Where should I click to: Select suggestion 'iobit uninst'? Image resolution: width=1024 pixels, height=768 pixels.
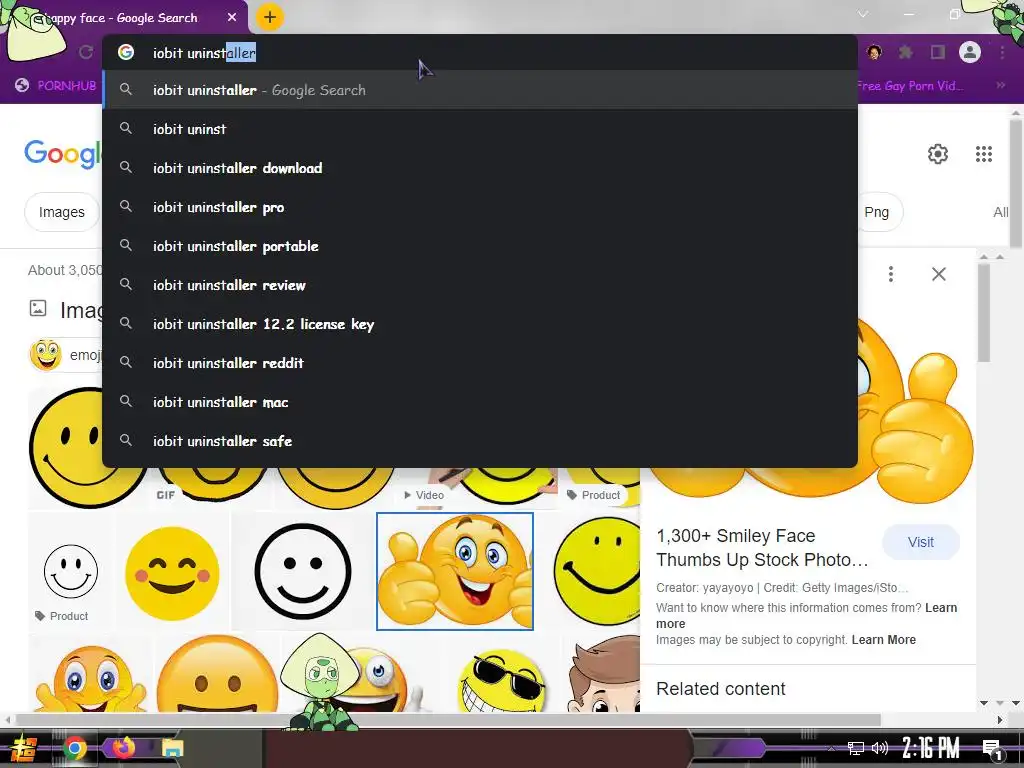[x=480, y=129]
